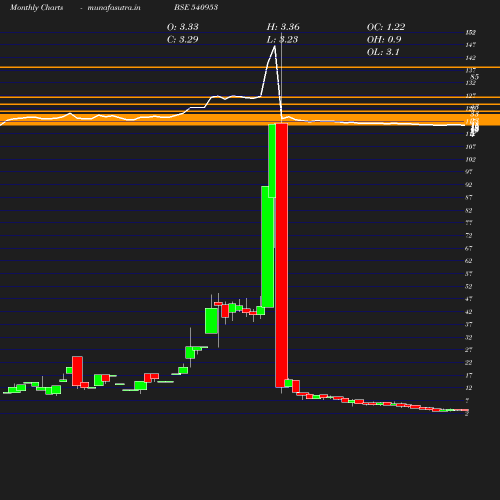Click the 107 price axis label
Viewport: 500px width, 500px height.
(471, 147)
